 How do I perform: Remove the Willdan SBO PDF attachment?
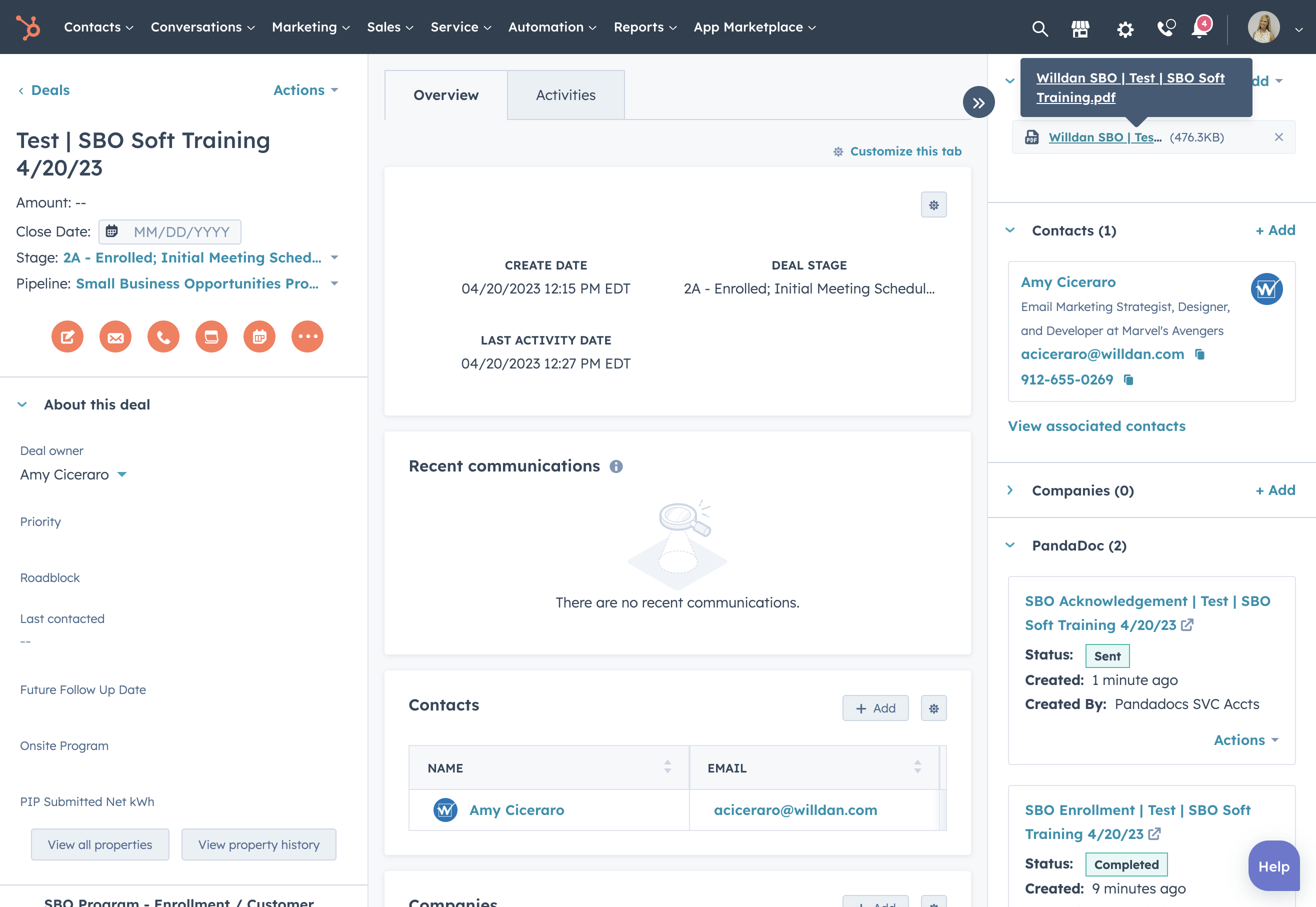(1278, 137)
